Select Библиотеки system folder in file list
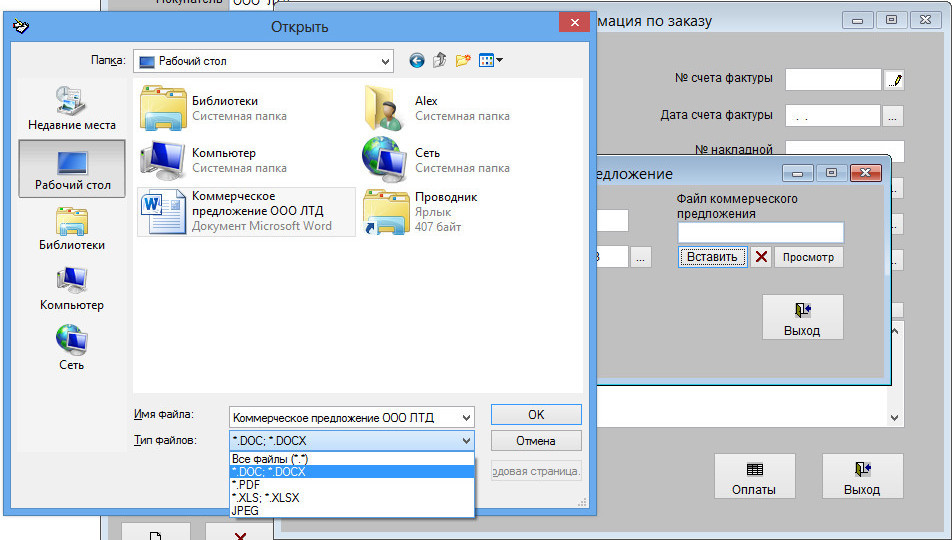The image size is (952, 540). coord(212,108)
